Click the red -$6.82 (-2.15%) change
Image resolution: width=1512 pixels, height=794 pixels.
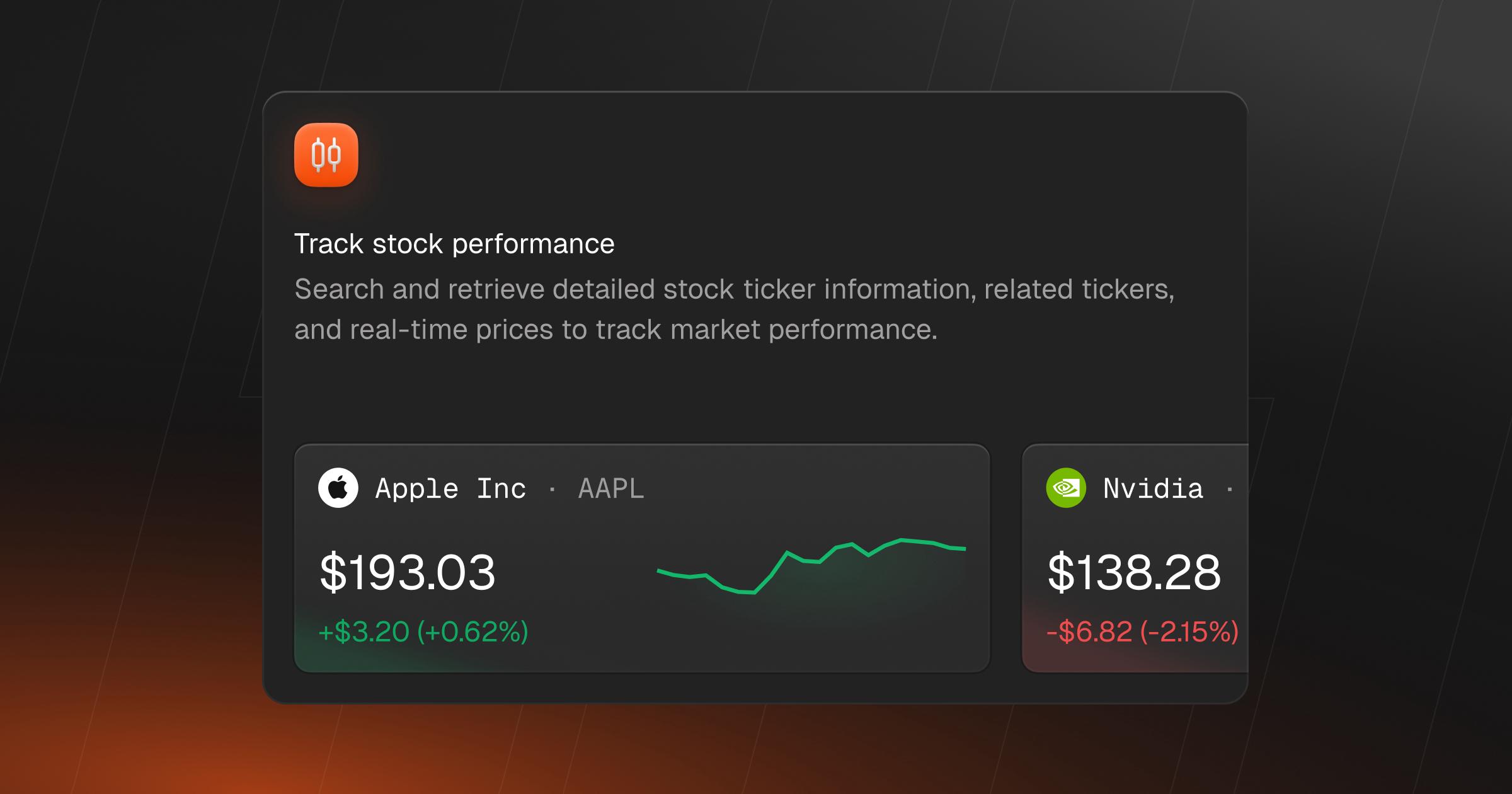[x=1142, y=631]
